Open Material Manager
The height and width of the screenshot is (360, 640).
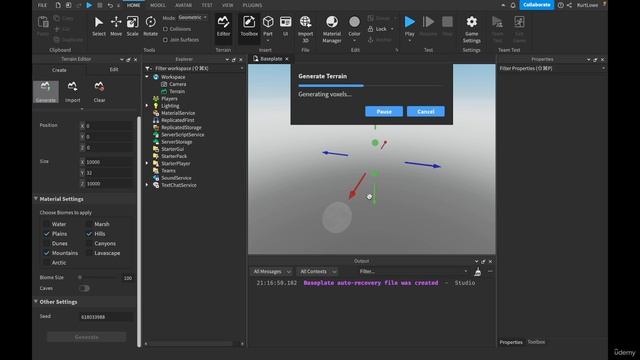332,29
